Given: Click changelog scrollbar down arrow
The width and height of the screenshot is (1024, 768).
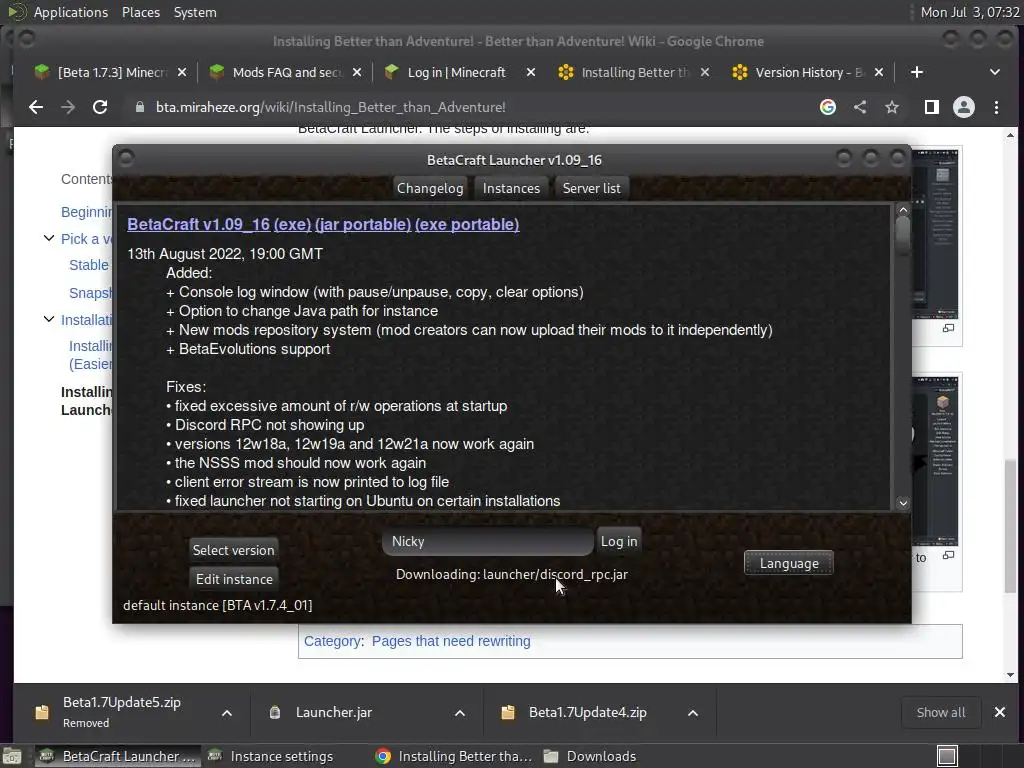Looking at the screenshot, I should [x=903, y=502].
